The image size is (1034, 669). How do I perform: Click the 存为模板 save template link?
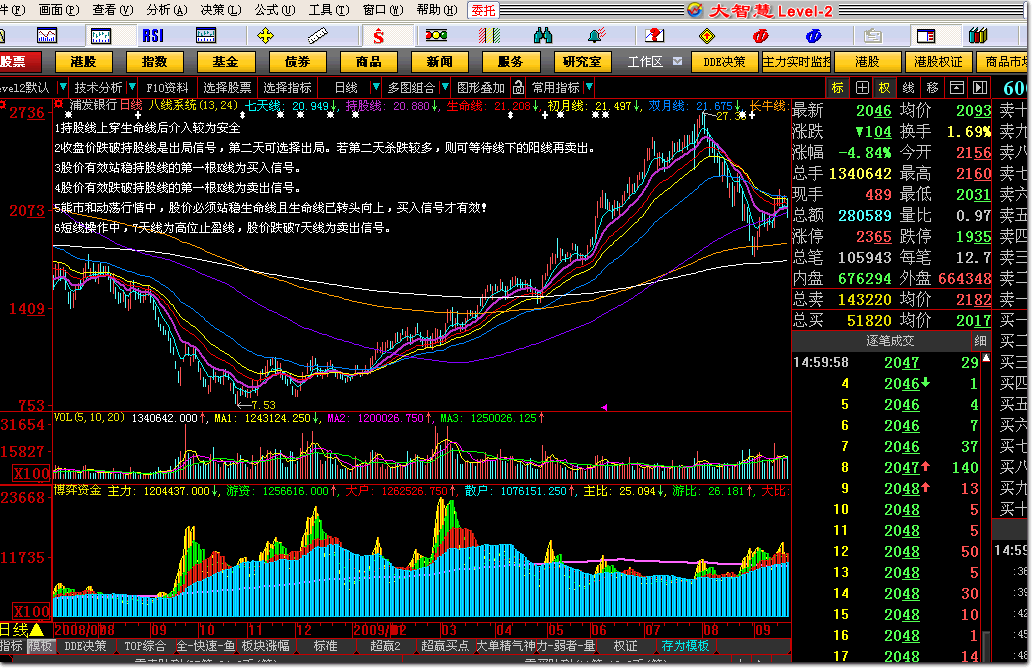click(685, 646)
